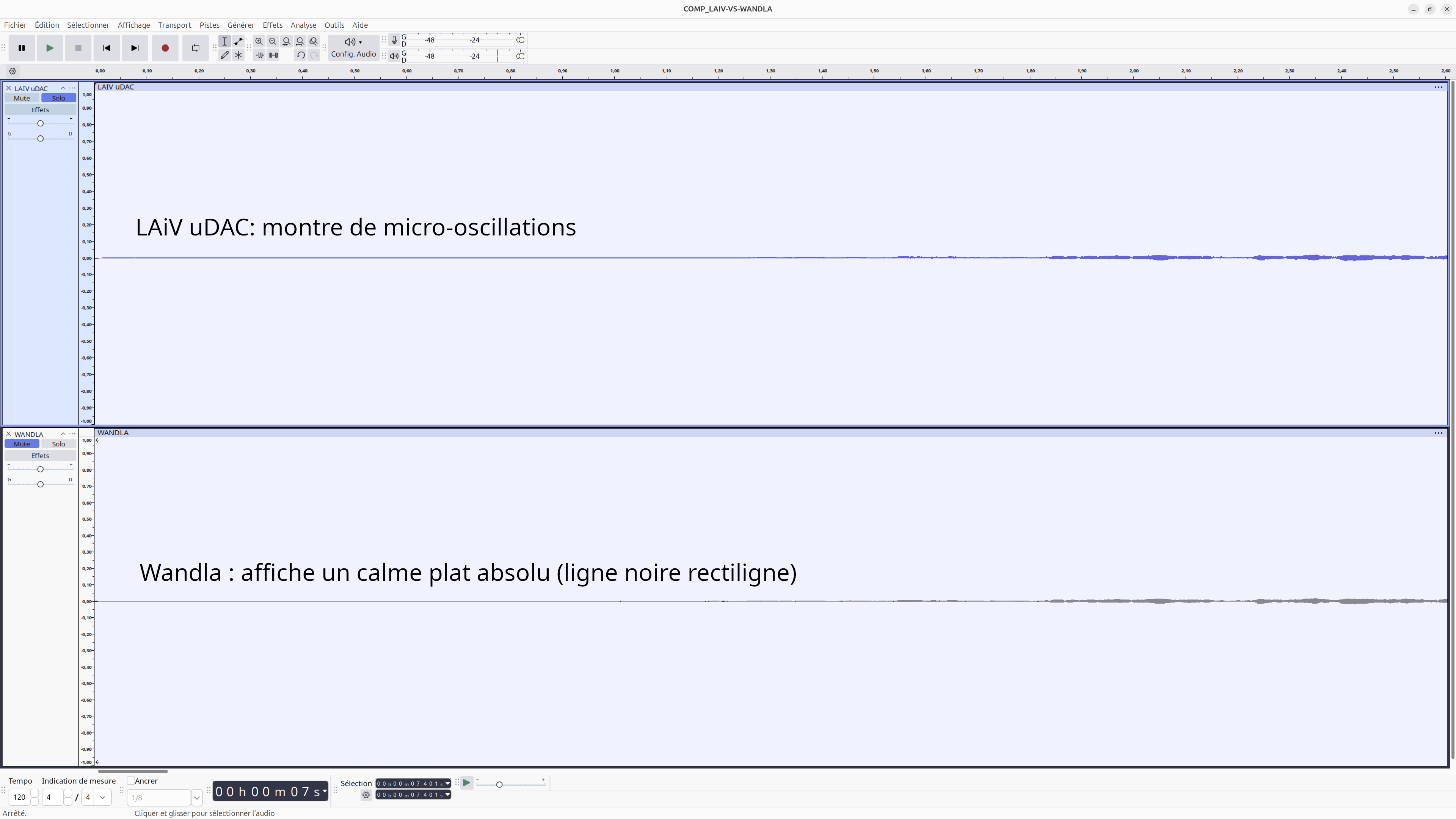Open the Générer menu

point(241,25)
